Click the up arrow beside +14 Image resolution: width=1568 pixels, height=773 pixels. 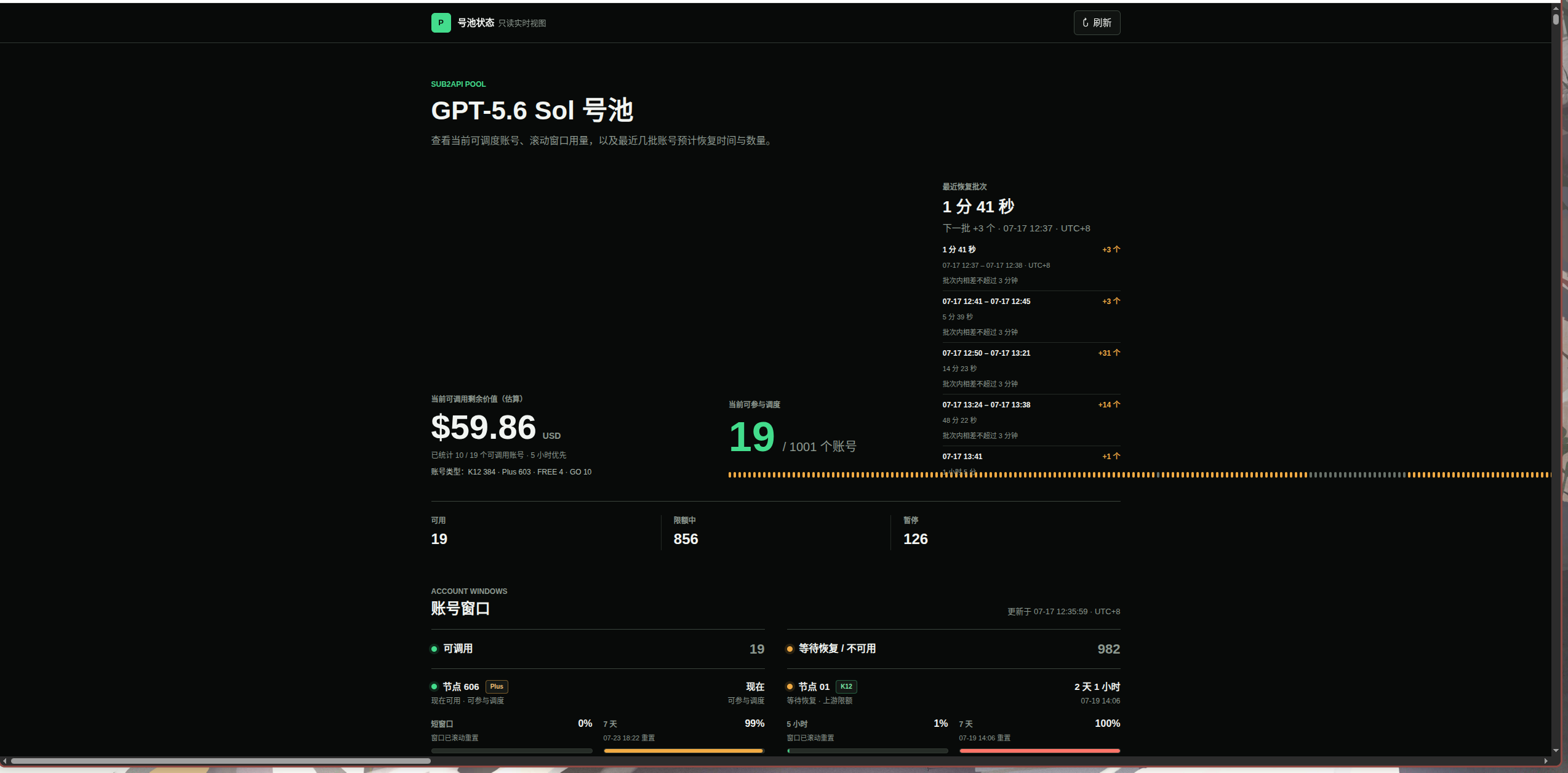tap(1117, 404)
